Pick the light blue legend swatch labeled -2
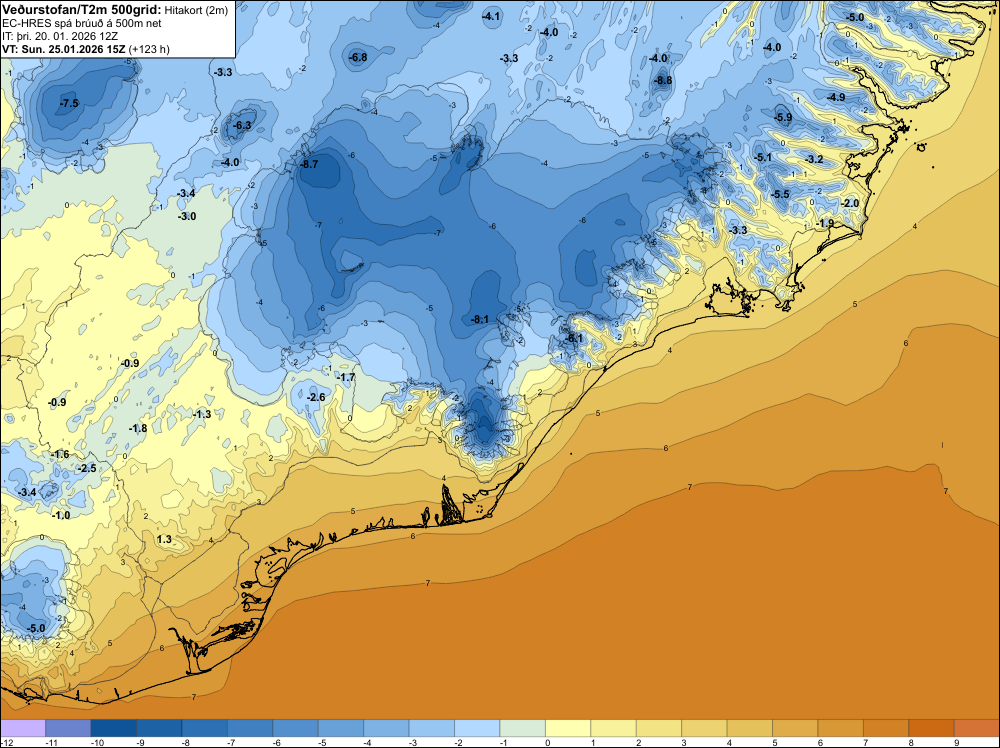Image resolution: width=1000 pixels, height=748 pixels. tap(477, 728)
